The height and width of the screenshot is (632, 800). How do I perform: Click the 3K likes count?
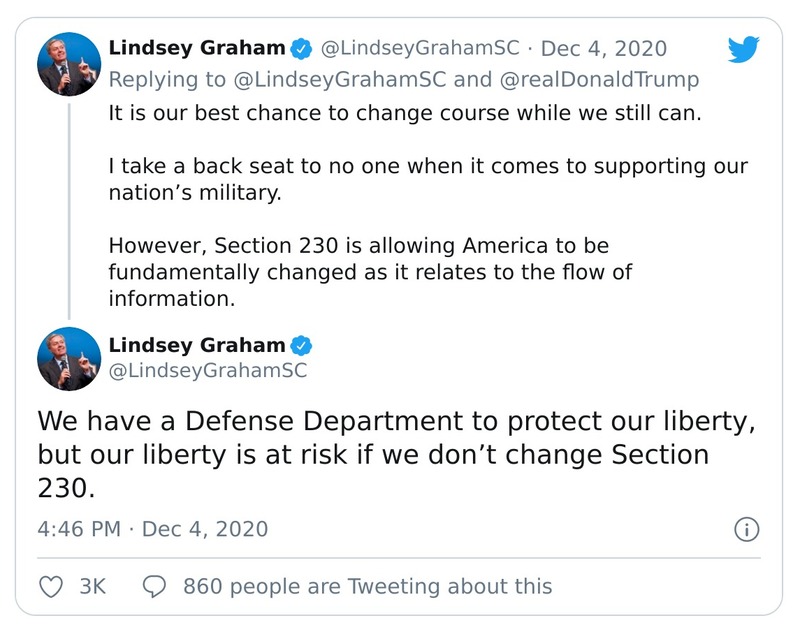point(93,586)
